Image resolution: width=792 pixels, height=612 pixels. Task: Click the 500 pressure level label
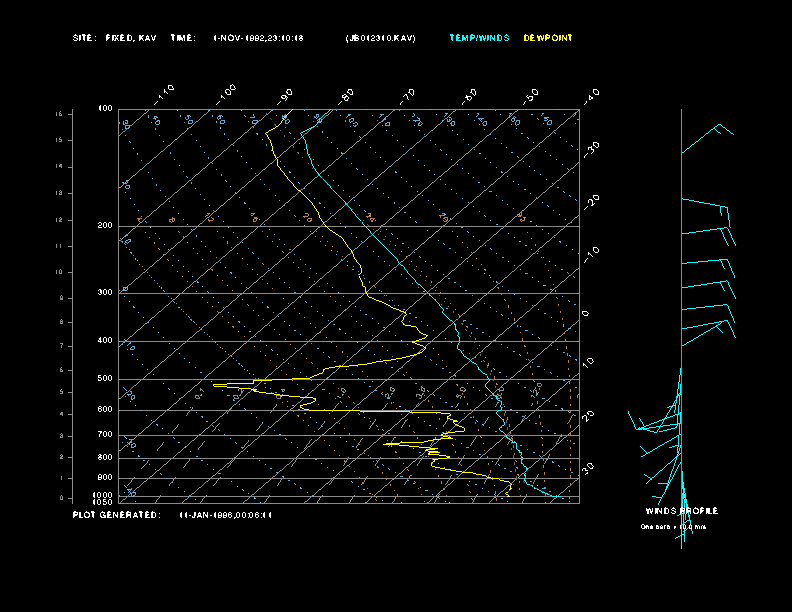105,378
